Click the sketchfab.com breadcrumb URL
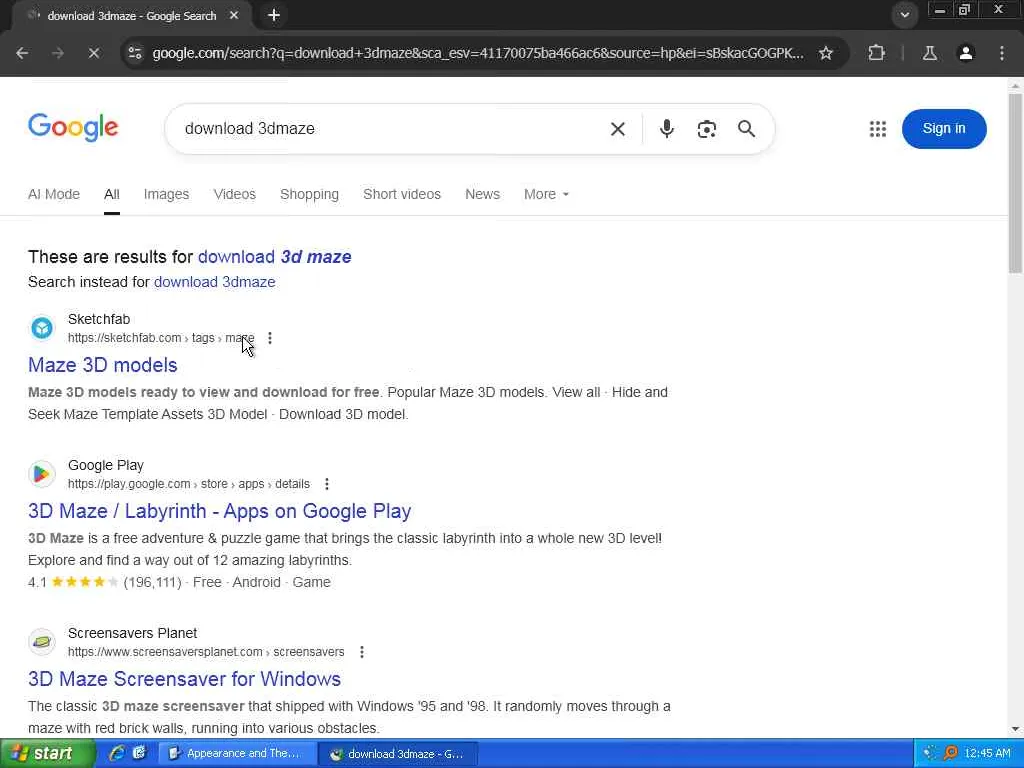Screen dimensions: 1024x768 point(161,338)
